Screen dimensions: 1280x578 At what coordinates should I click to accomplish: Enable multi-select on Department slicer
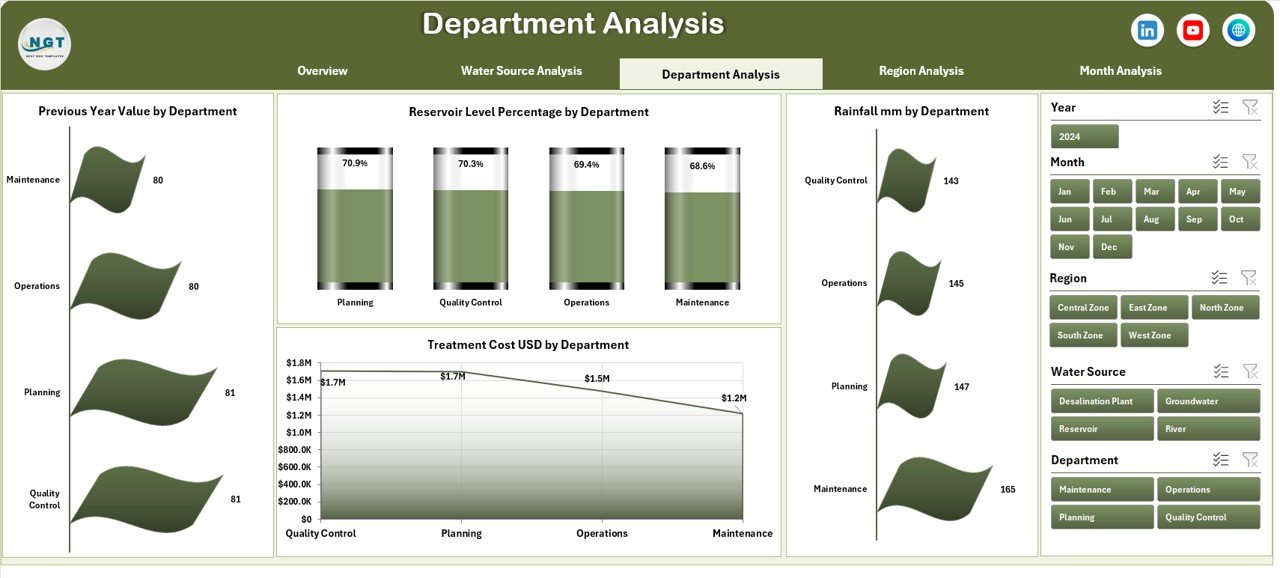[1220, 459]
